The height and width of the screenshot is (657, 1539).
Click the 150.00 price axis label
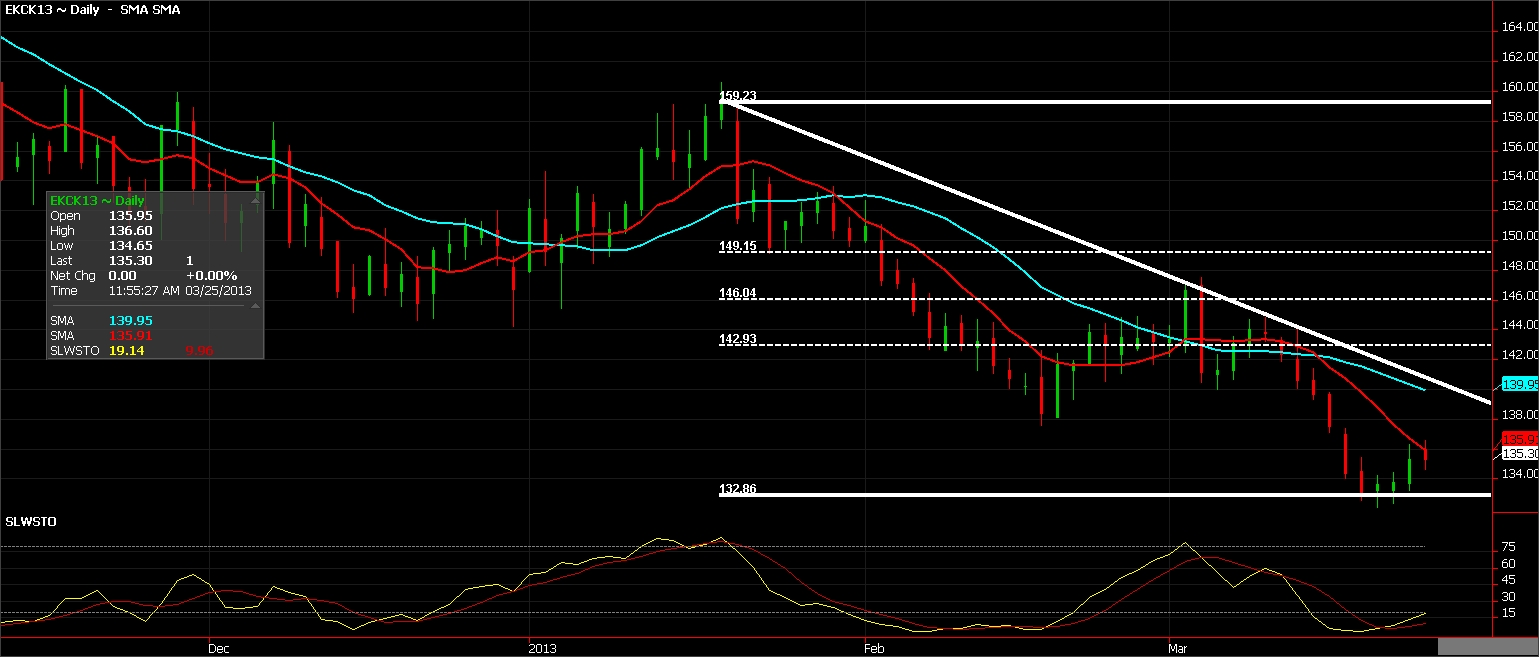[1520, 236]
